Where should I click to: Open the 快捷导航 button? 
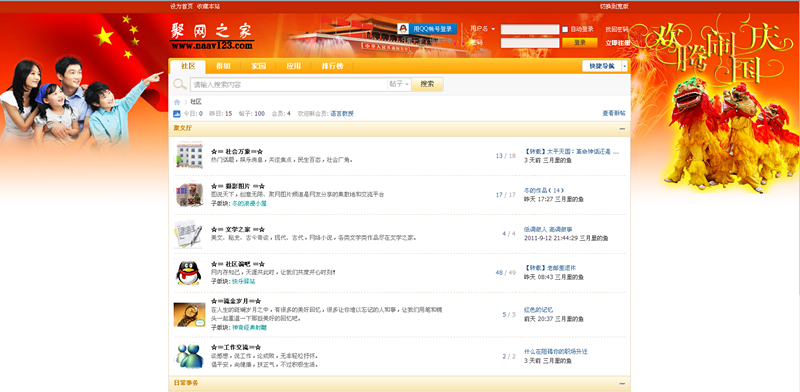[x=602, y=66]
